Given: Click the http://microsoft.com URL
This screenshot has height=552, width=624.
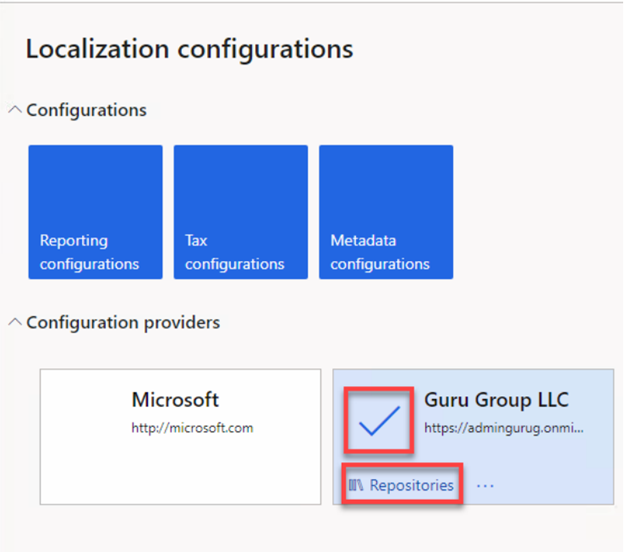Looking at the screenshot, I should (x=192, y=428).
